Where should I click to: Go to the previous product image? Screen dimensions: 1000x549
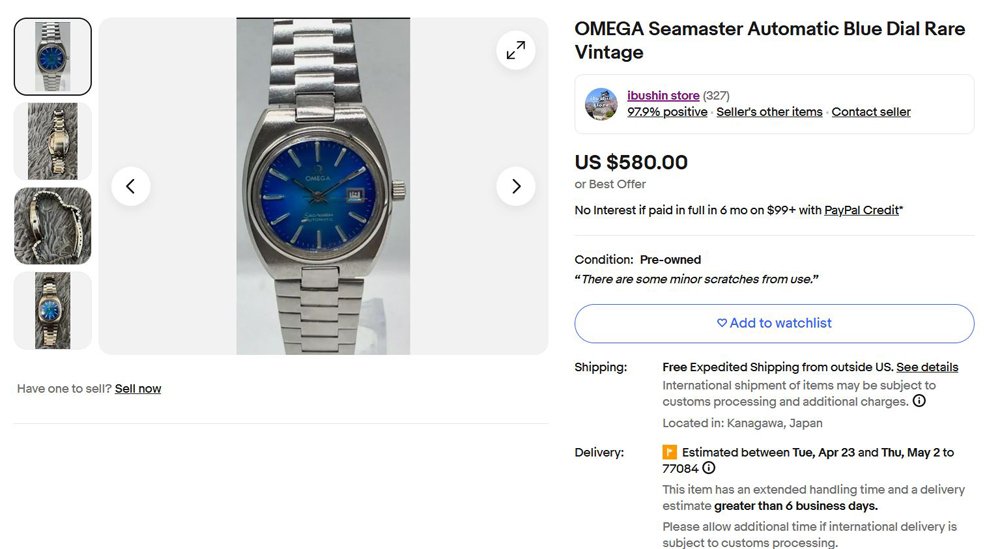click(131, 186)
